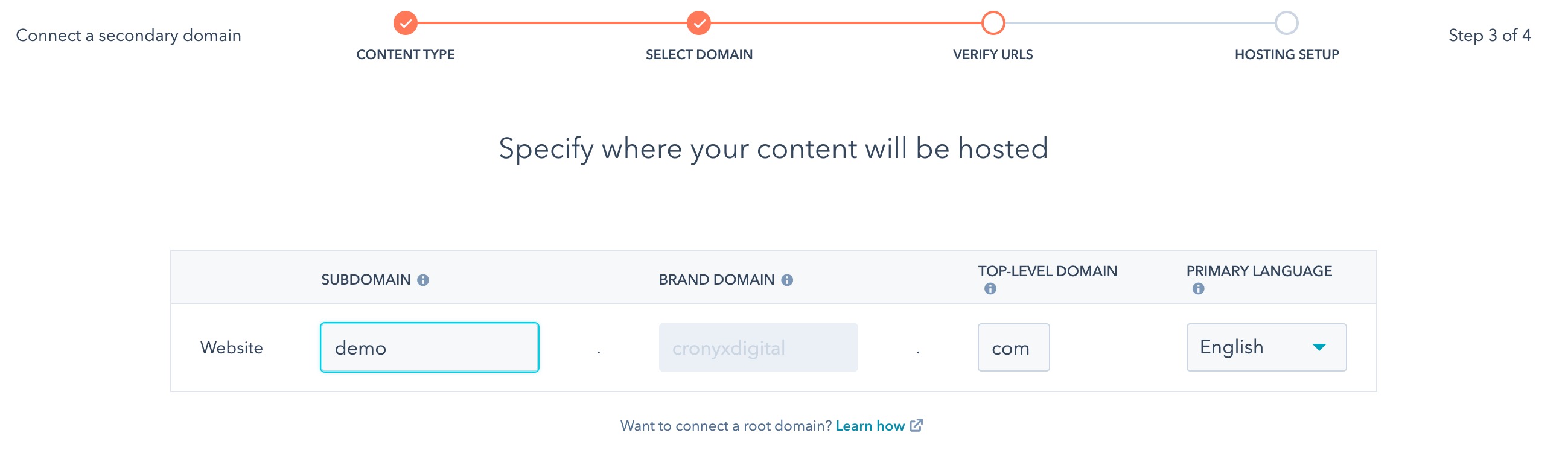Click the Hosting Setup step circle
The image size is (1568, 462).
coord(1286,23)
